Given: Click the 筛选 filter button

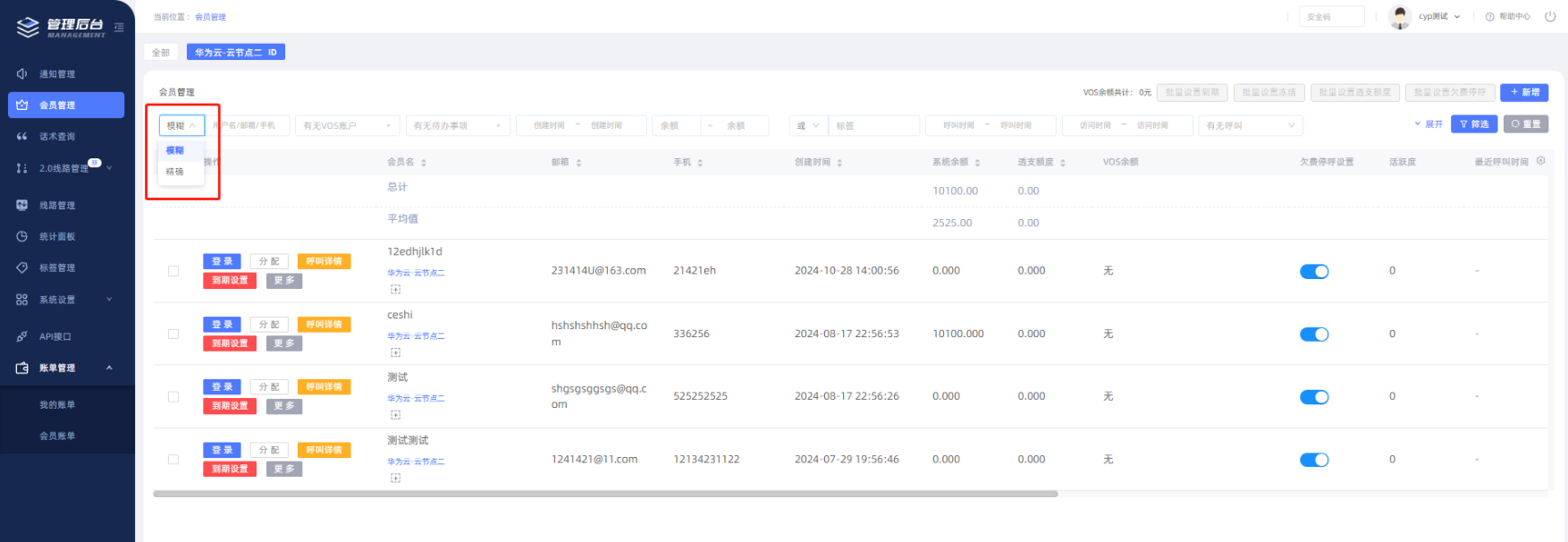Looking at the screenshot, I should pyautogui.click(x=1473, y=124).
